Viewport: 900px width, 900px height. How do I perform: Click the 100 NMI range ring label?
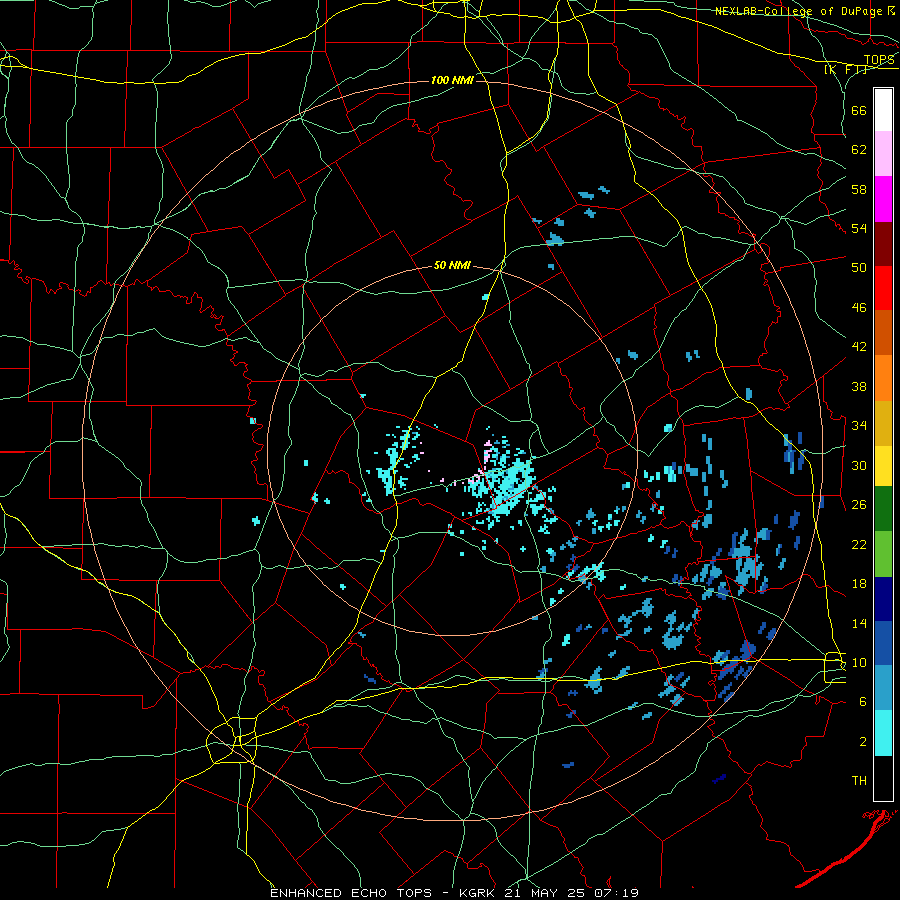(x=452, y=80)
